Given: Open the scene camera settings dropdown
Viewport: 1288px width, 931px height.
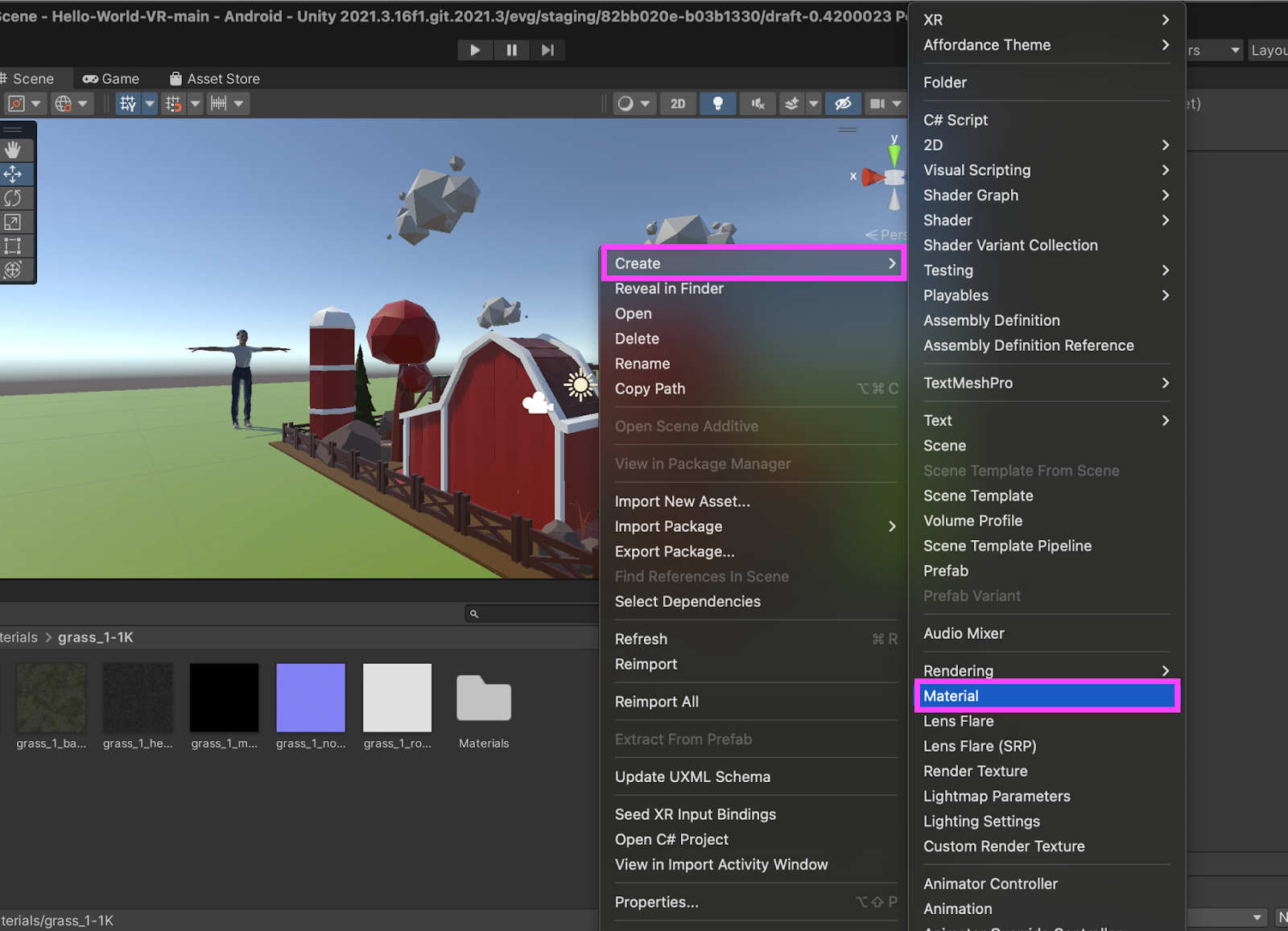Looking at the screenshot, I should point(885,104).
